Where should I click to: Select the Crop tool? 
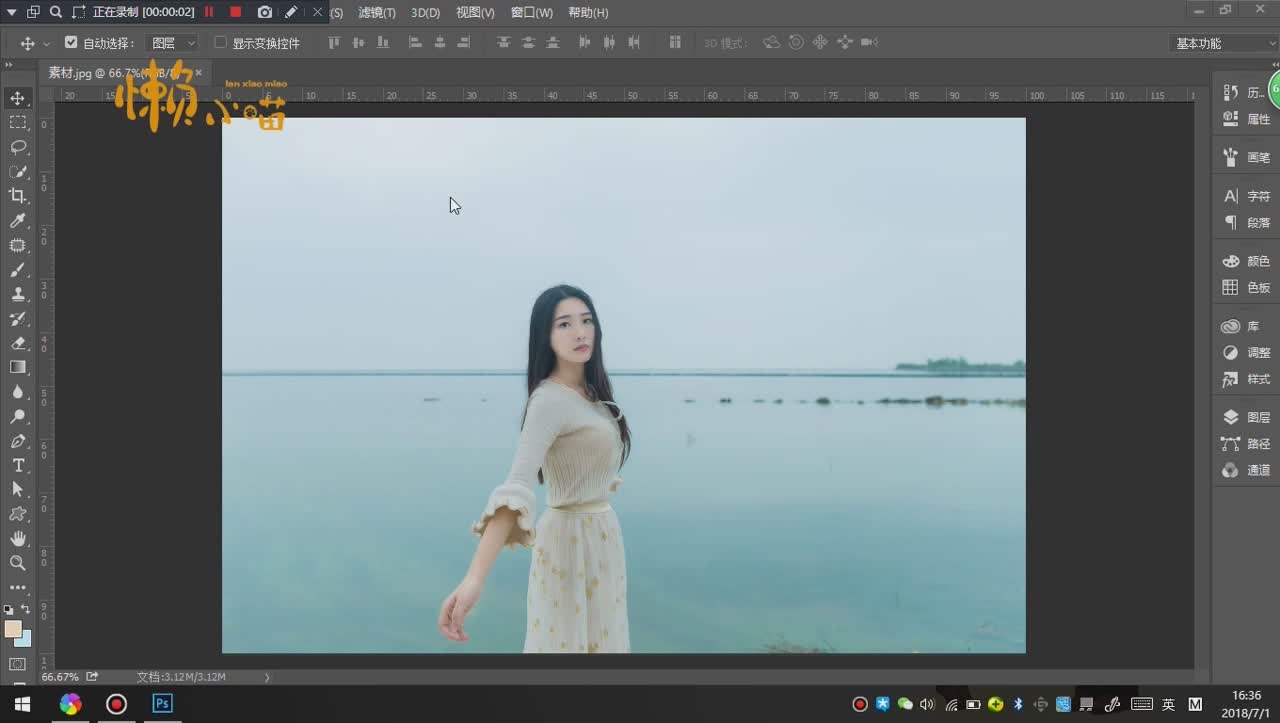click(x=18, y=196)
